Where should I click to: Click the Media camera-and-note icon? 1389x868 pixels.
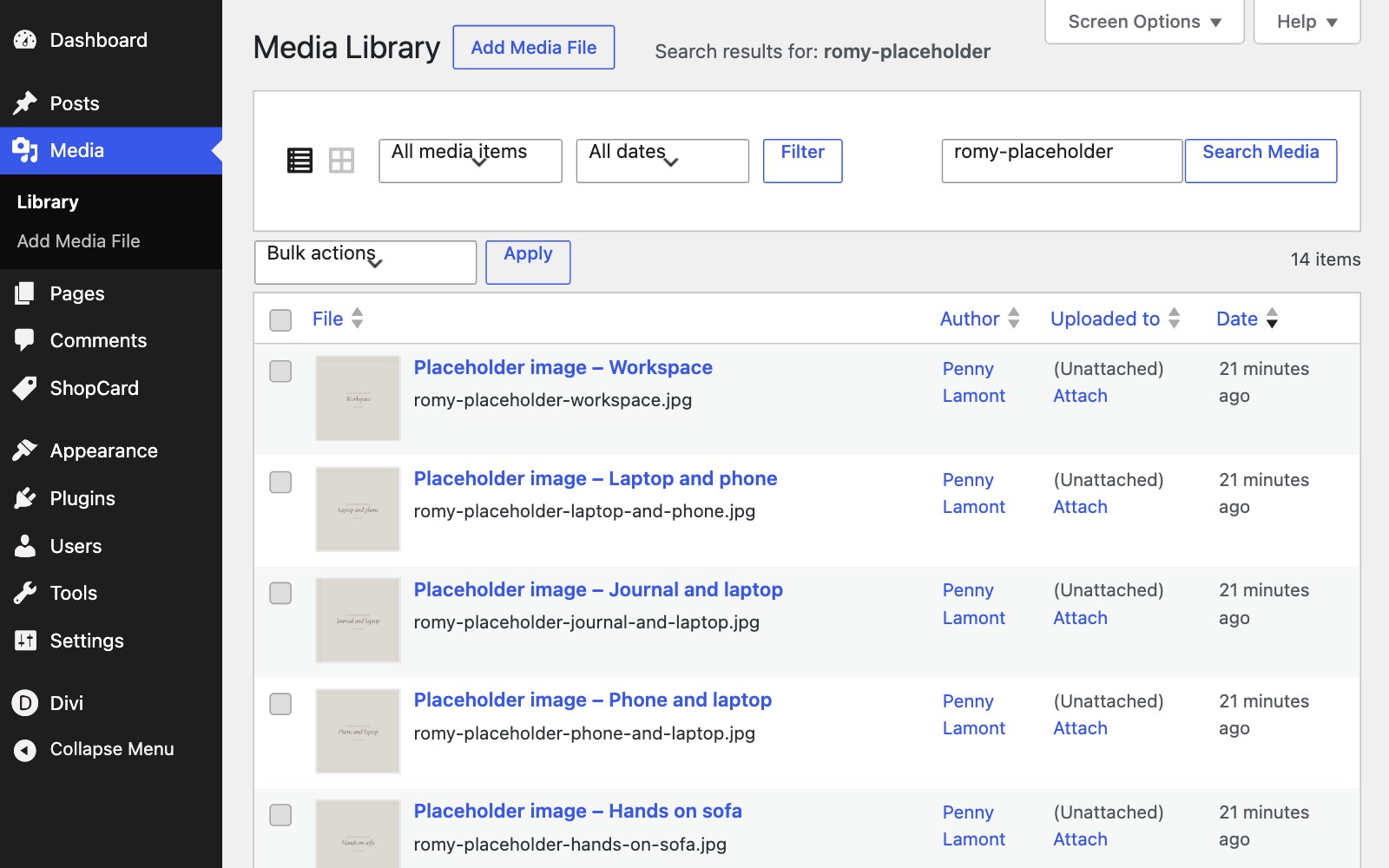pyautogui.click(x=25, y=150)
